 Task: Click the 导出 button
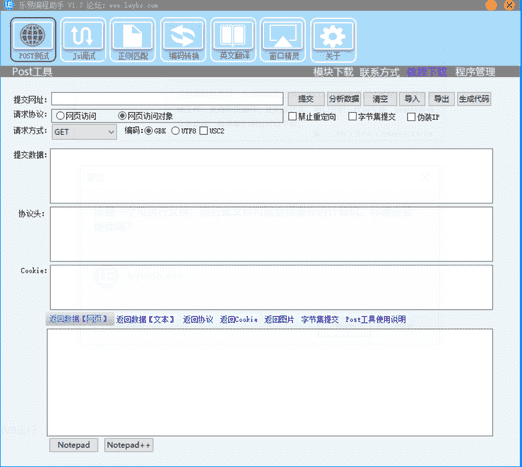pyautogui.click(x=441, y=99)
